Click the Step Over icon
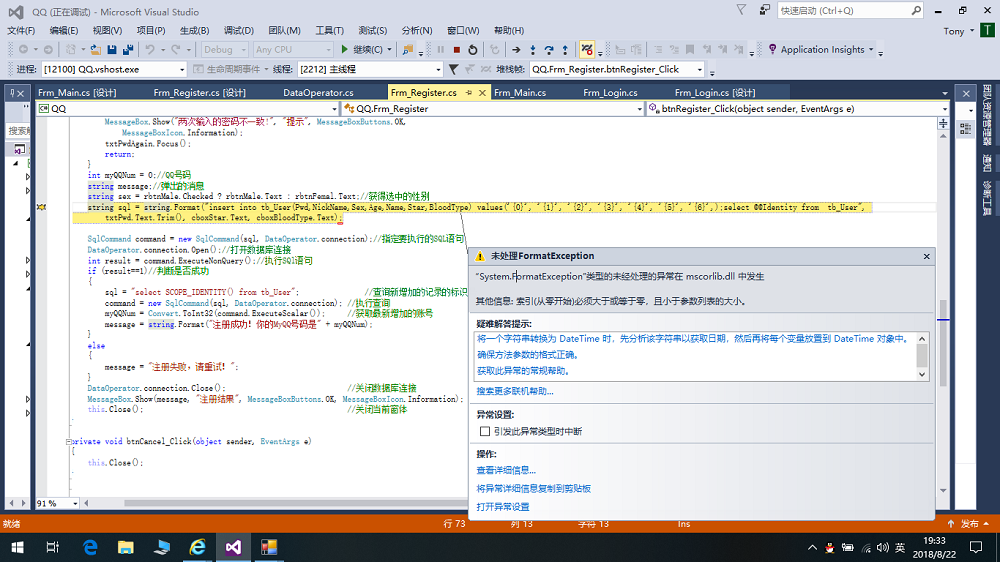 click(x=549, y=50)
